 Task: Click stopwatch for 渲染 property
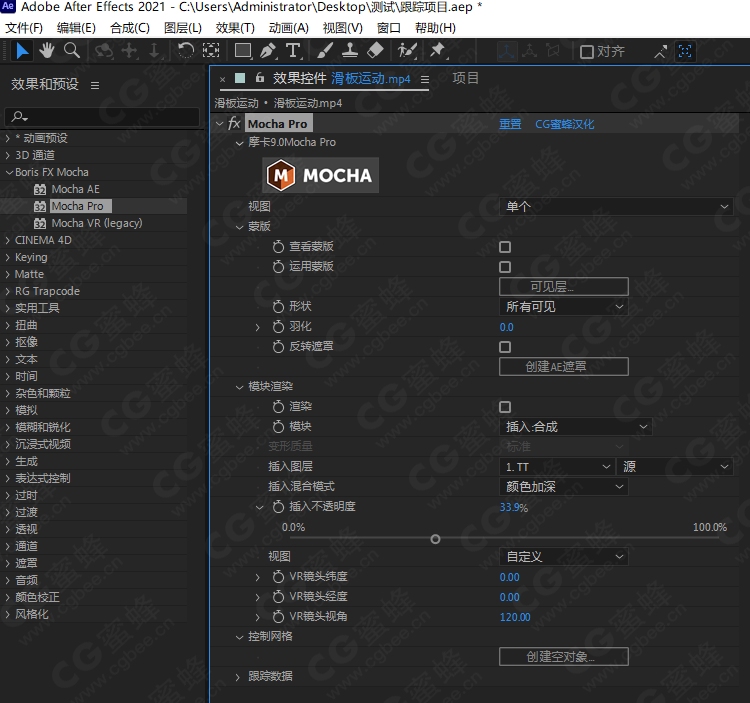point(278,407)
